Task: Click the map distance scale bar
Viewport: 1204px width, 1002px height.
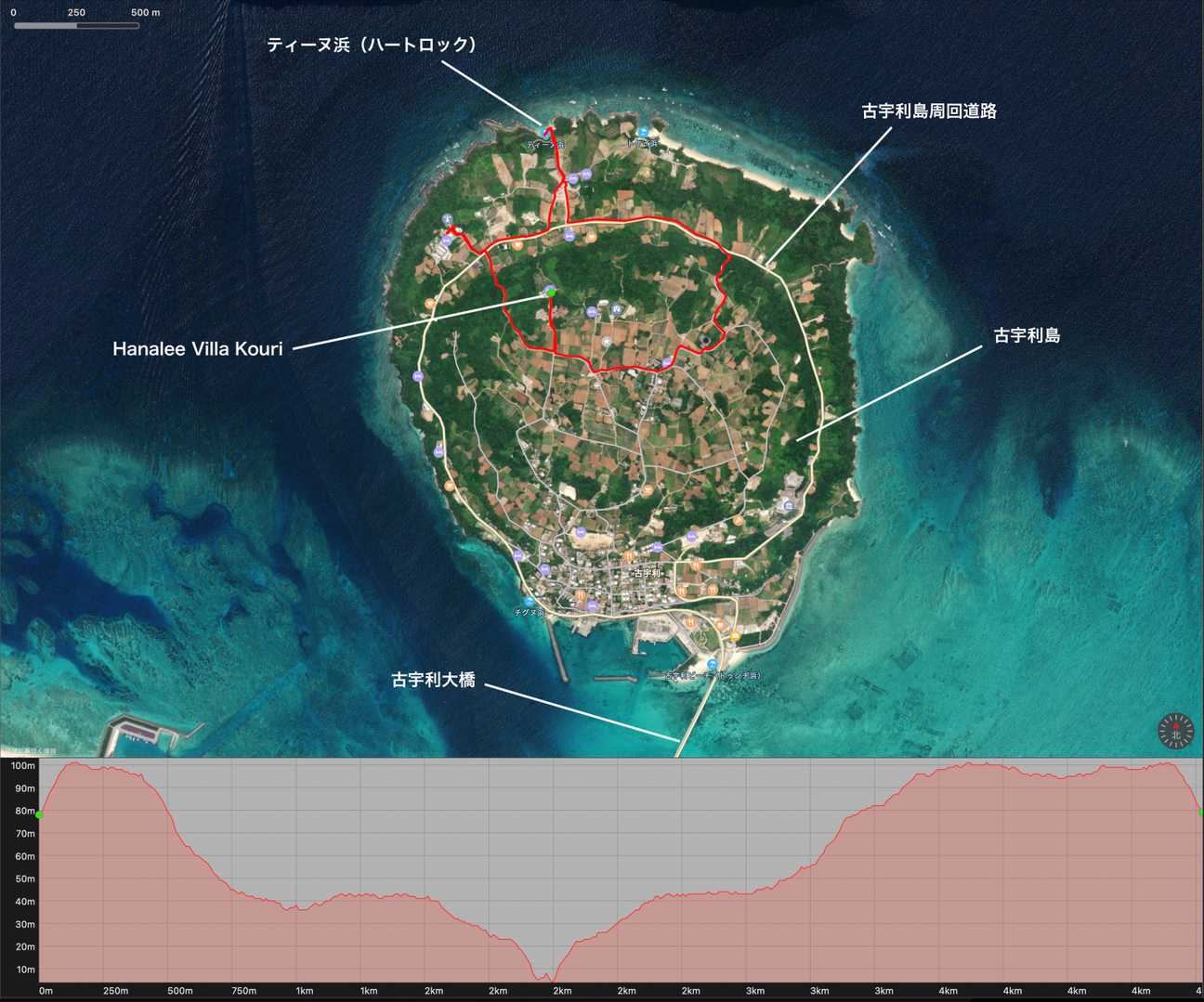Action: click(x=76, y=26)
